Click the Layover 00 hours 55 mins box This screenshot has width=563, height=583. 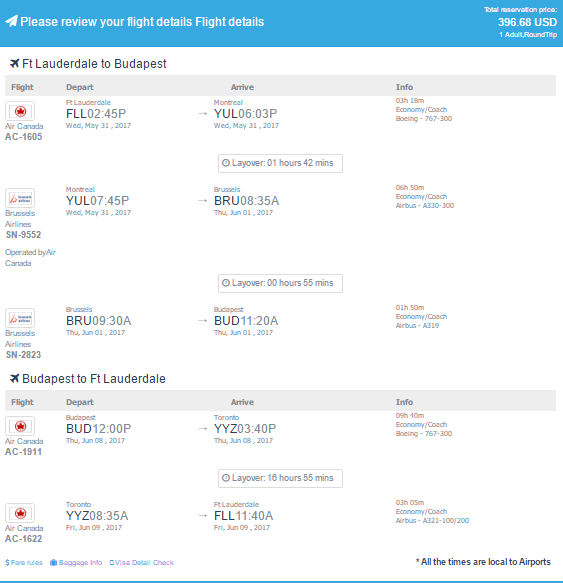click(x=280, y=283)
